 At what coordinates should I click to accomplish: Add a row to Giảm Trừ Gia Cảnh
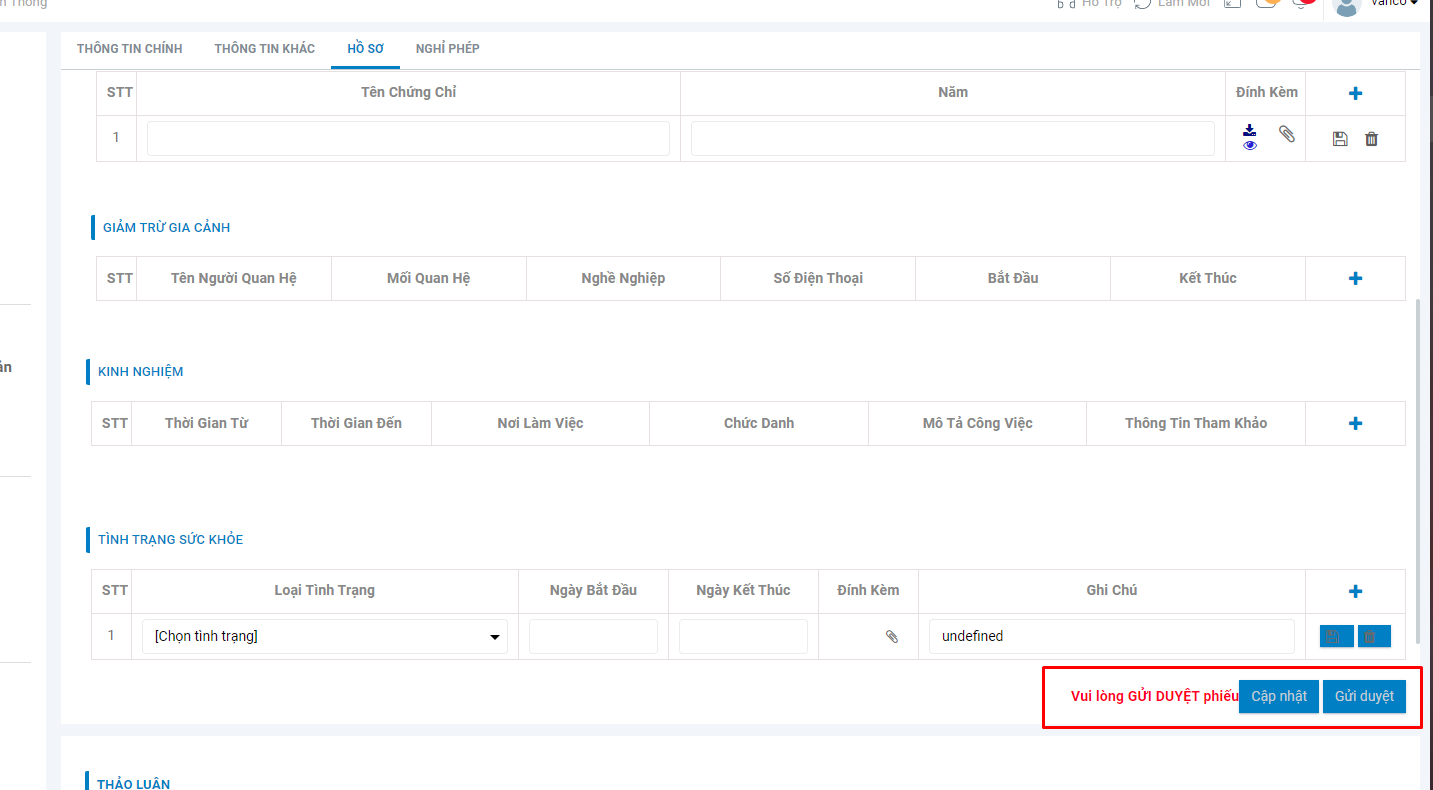click(1355, 278)
